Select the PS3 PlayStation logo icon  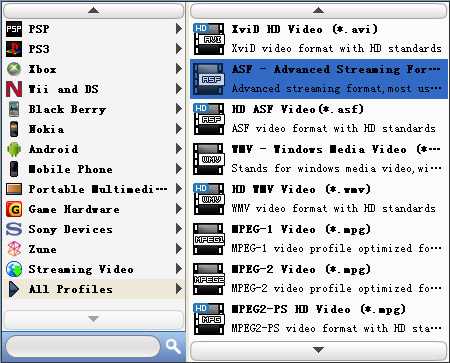(14, 49)
